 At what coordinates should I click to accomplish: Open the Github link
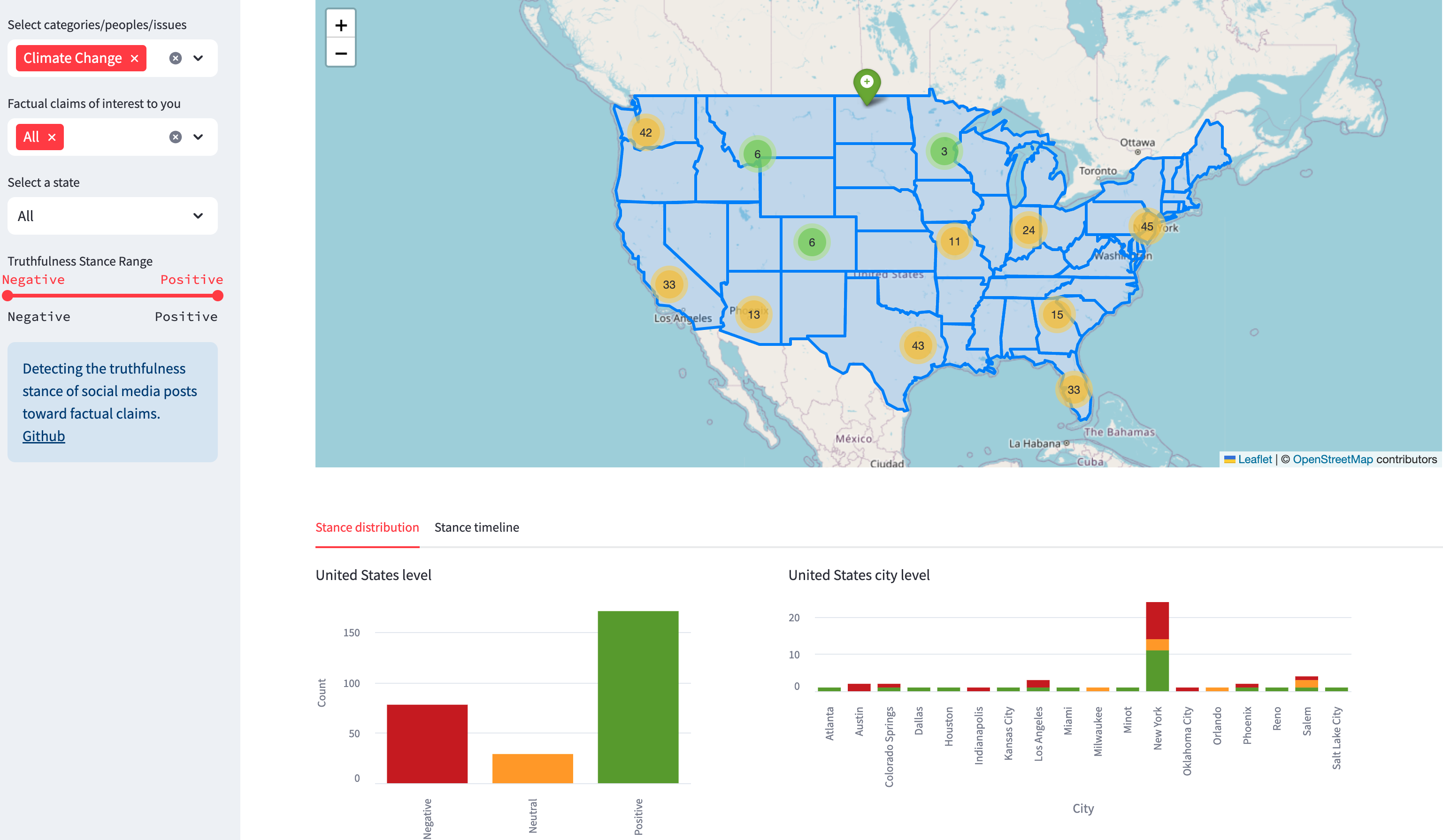pyautogui.click(x=44, y=436)
